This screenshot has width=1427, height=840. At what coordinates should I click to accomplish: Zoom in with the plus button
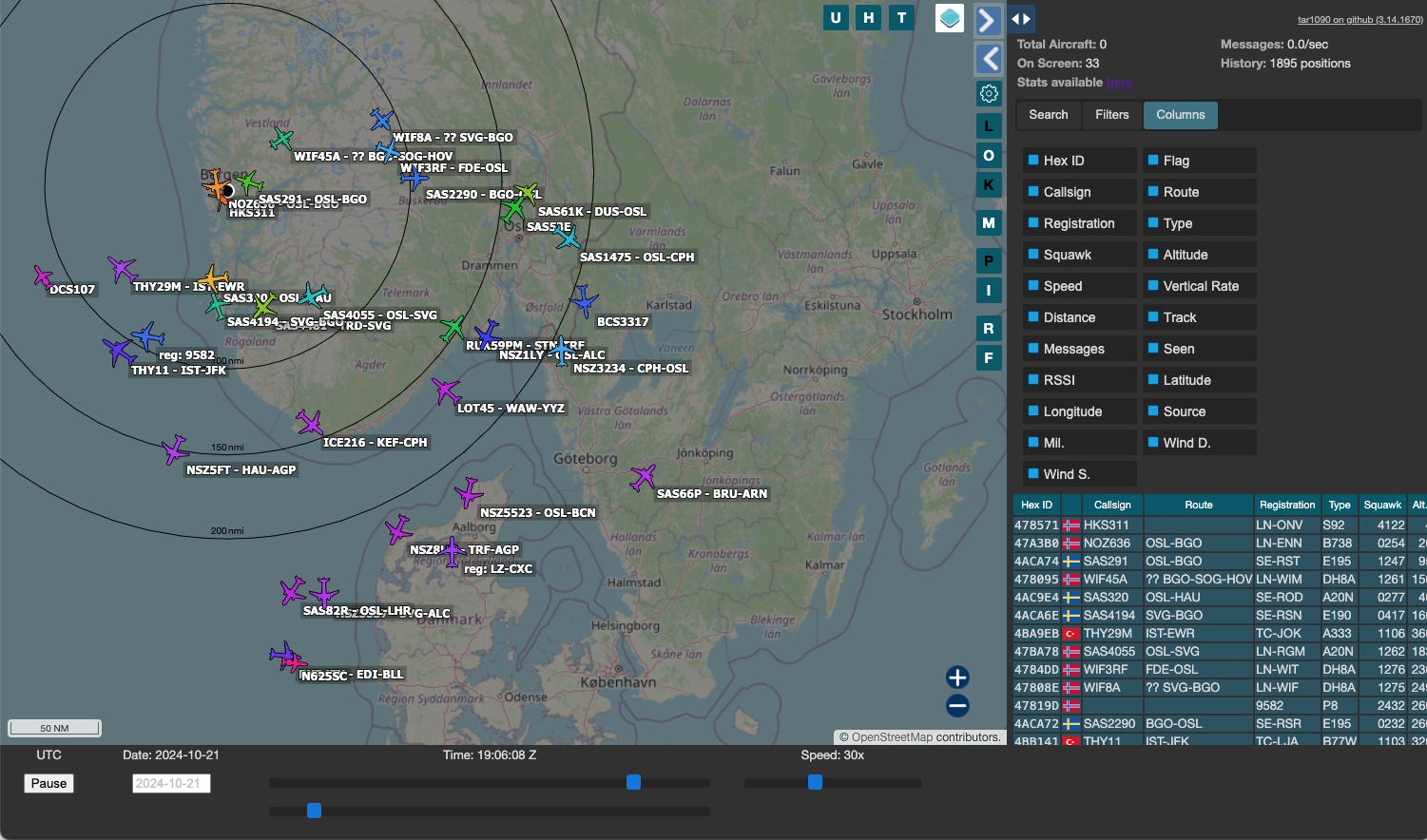pos(957,677)
